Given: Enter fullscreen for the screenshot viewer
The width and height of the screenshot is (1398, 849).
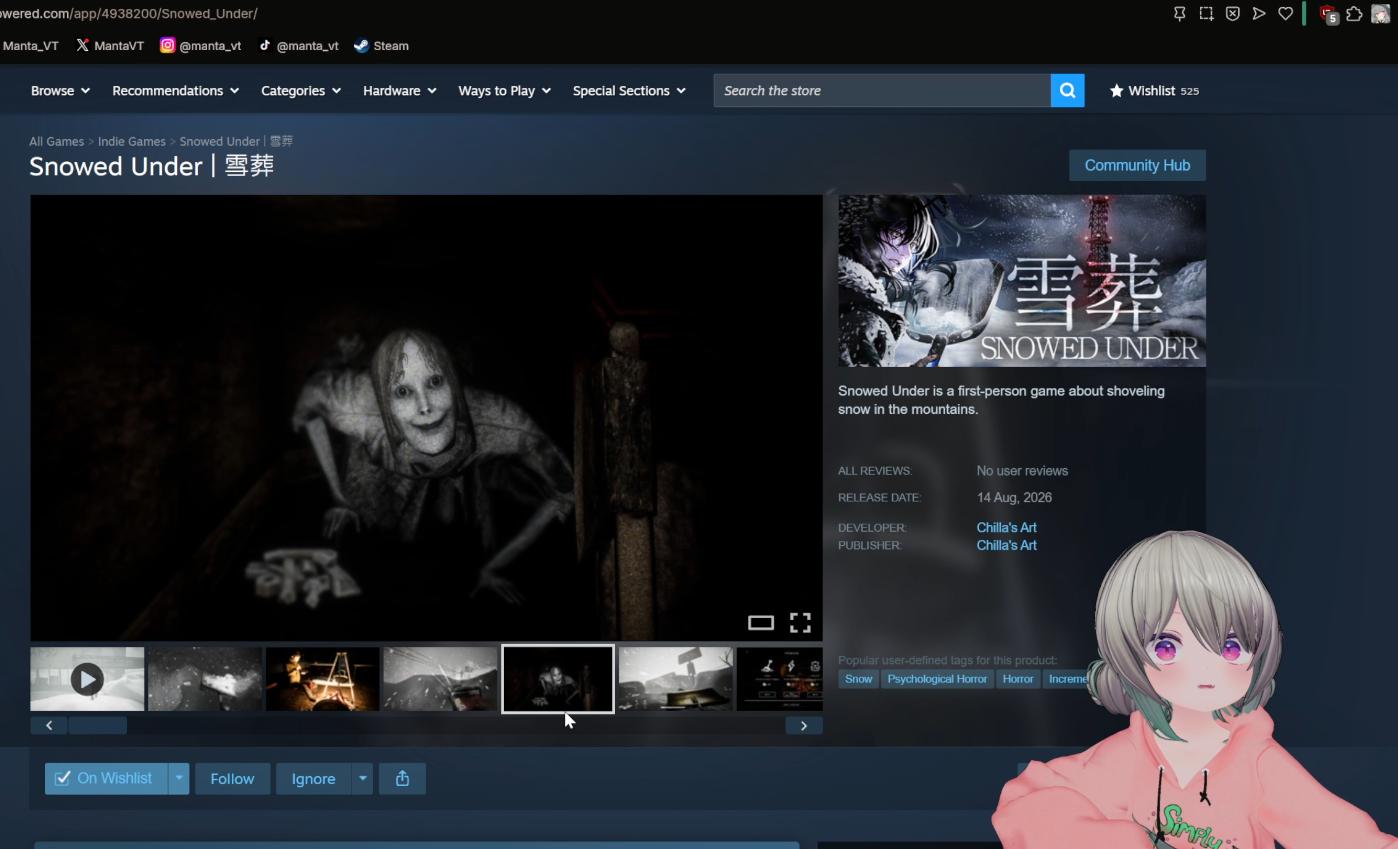Looking at the screenshot, I should [x=800, y=623].
